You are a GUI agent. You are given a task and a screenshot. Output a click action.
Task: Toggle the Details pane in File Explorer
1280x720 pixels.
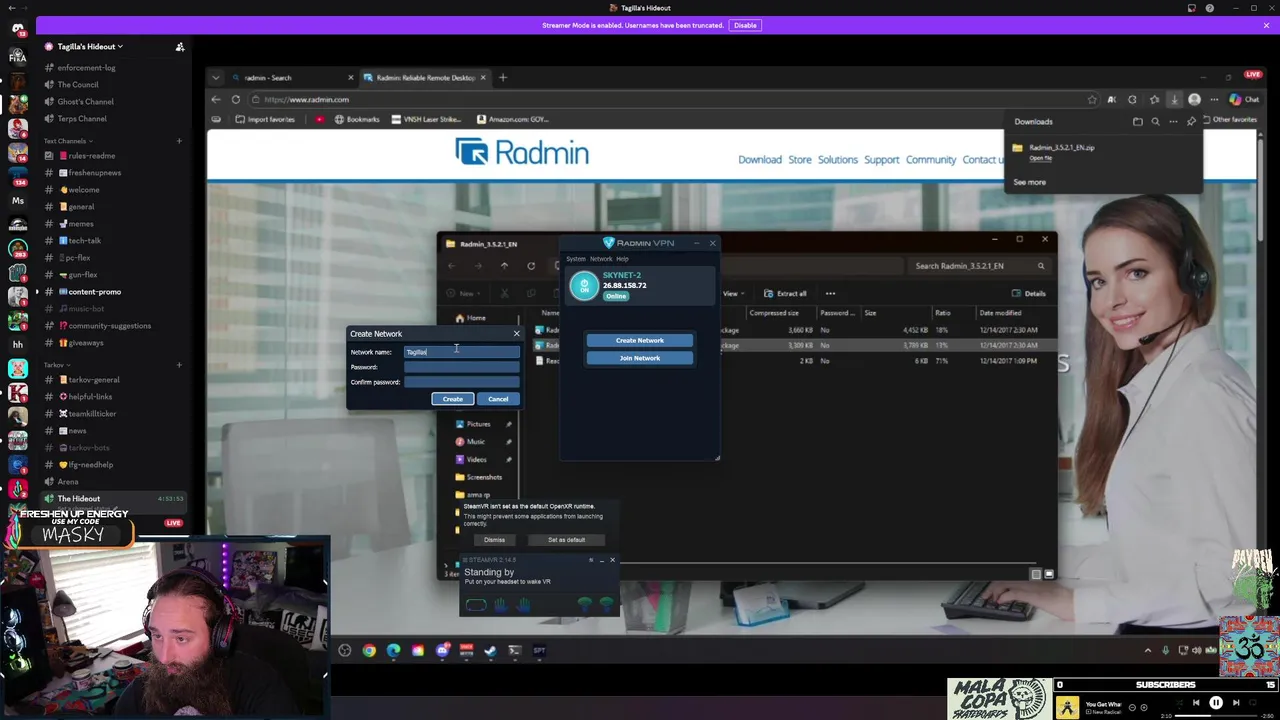1028,294
